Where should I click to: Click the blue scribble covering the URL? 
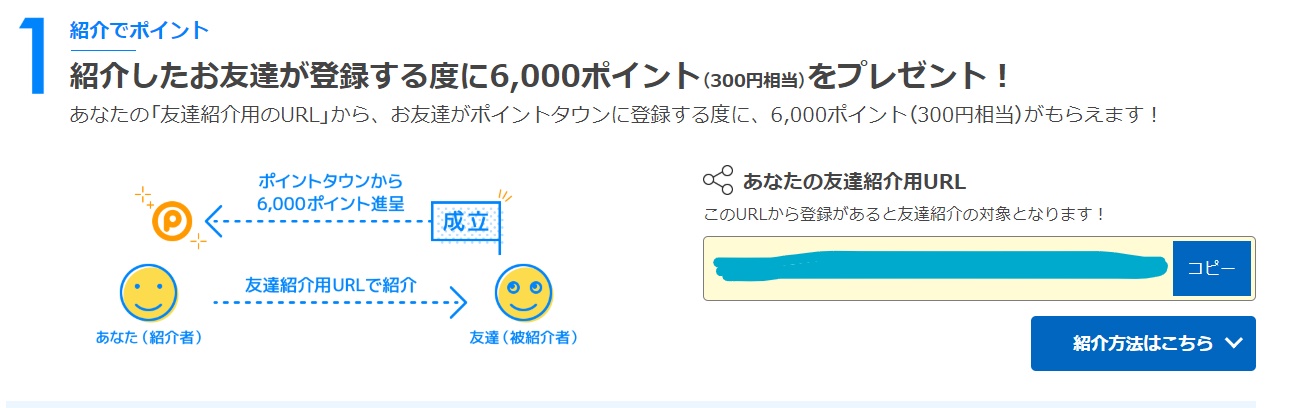[940, 267]
